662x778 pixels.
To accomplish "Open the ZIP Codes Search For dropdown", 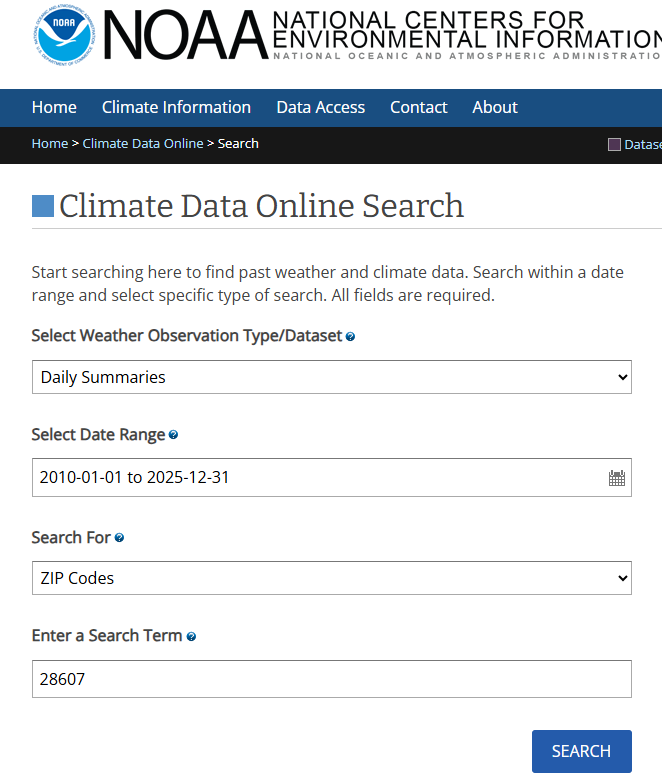I will click(331, 578).
